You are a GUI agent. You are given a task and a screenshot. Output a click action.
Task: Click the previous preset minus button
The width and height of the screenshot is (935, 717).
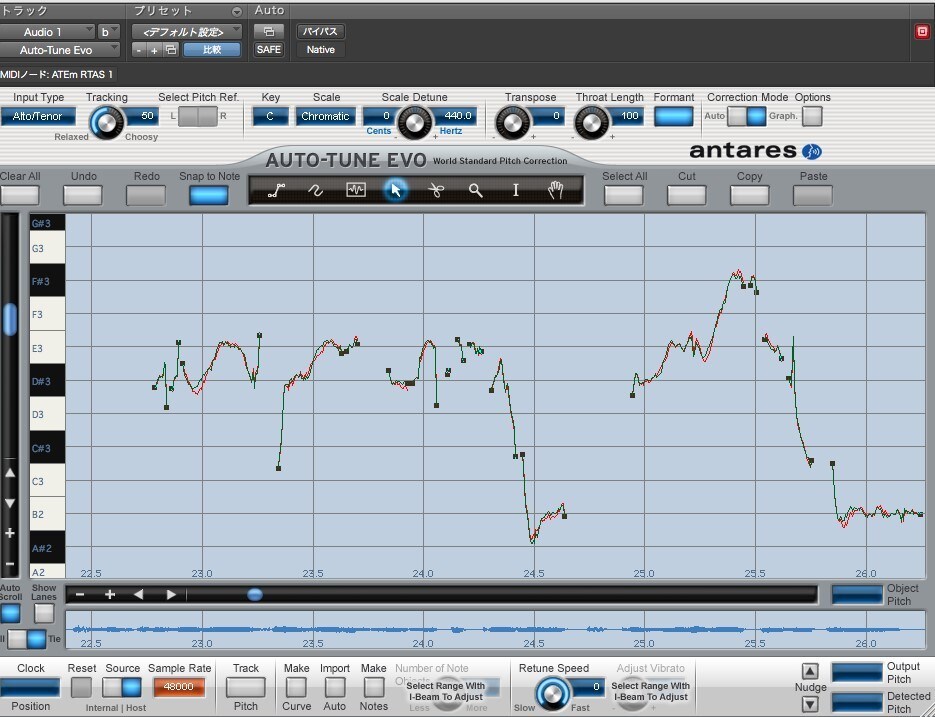tap(138, 50)
